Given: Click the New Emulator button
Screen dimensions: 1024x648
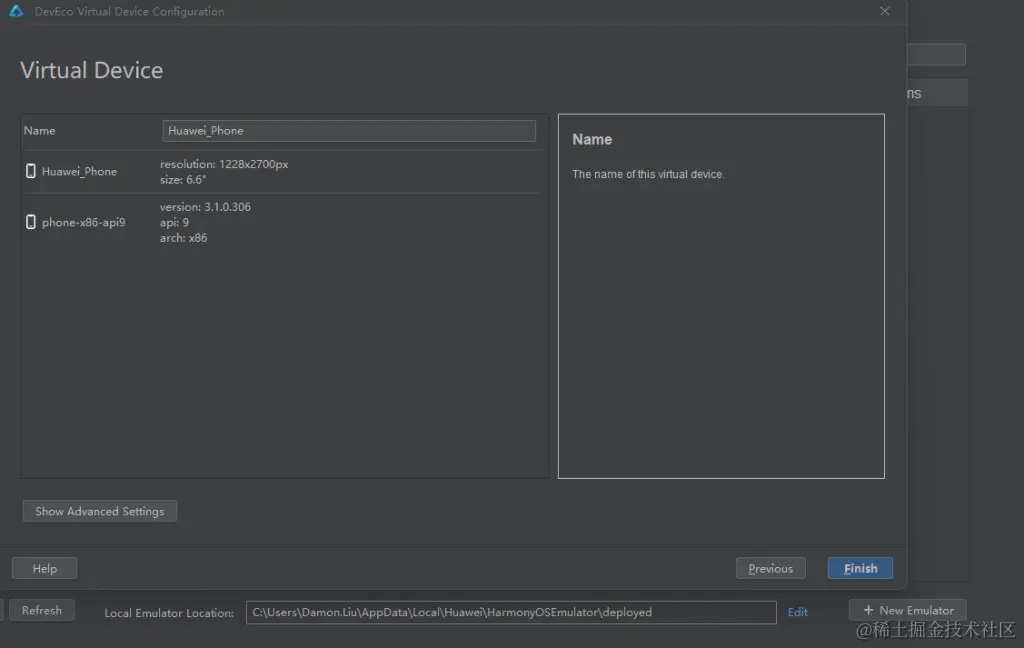Looking at the screenshot, I should tap(908, 610).
